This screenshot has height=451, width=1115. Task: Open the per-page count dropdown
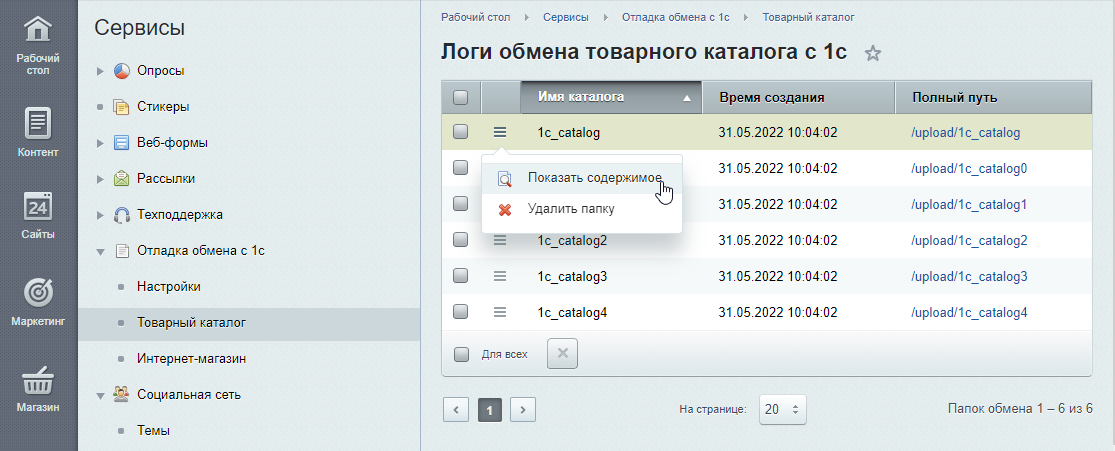click(782, 409)
